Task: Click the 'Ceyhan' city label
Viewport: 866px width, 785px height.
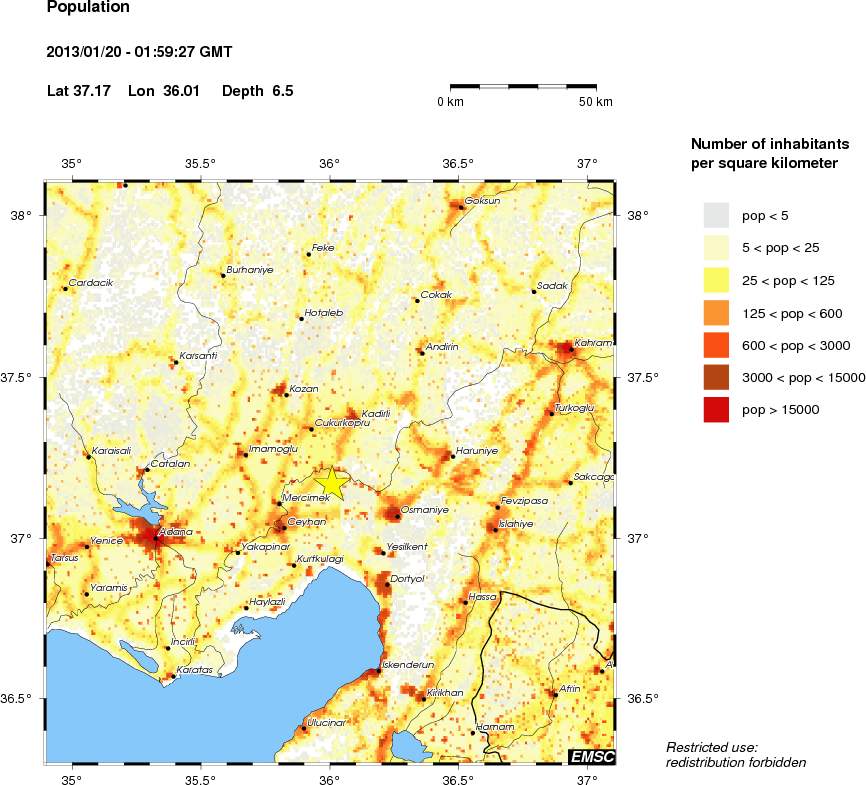Action: (x=307, y=522)
